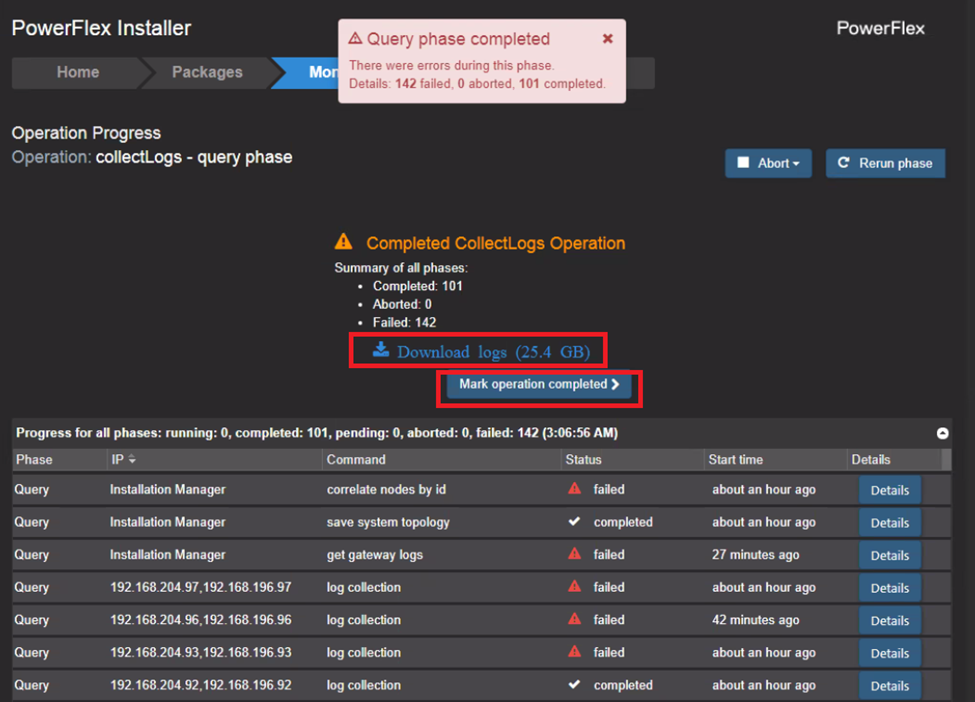Open Details for the 192.168.204.96 row
Screen dimensions: 975x702
pos(890,621)
